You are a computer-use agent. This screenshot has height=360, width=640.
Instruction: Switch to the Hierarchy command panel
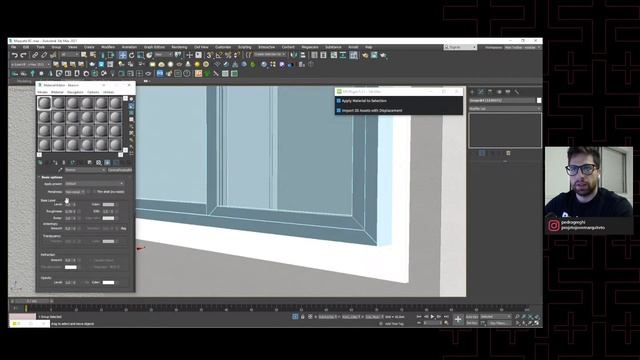coord(490,92)
